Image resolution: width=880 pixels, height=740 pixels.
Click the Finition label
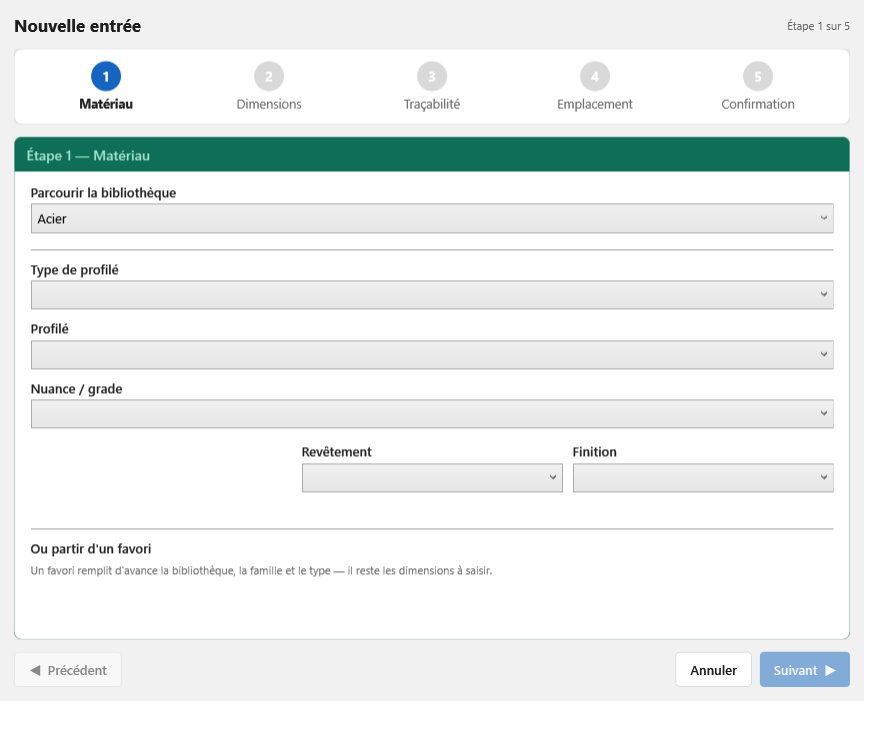[594, 452]
